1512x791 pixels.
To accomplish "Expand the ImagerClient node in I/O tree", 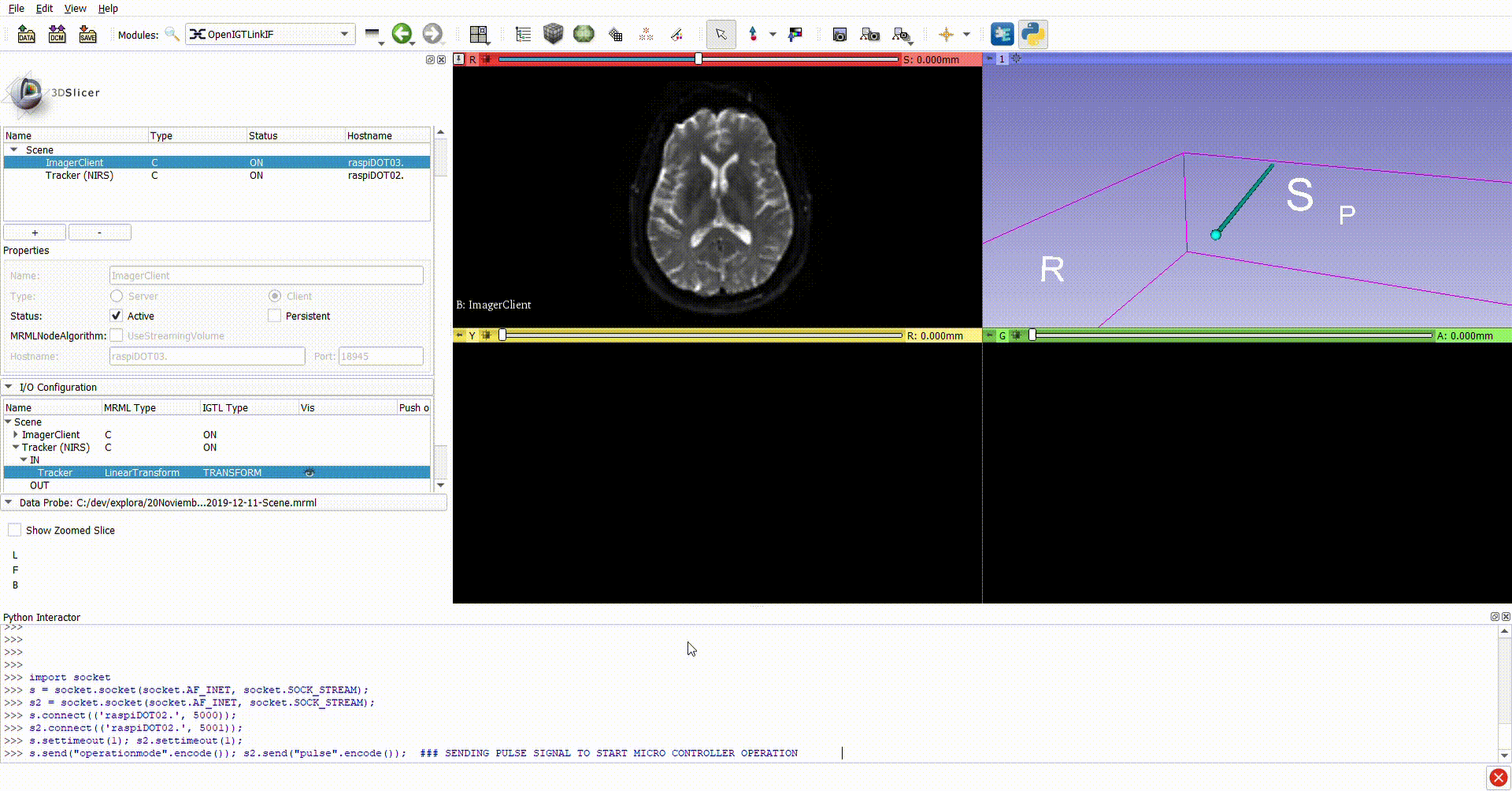I will (15, 435).
